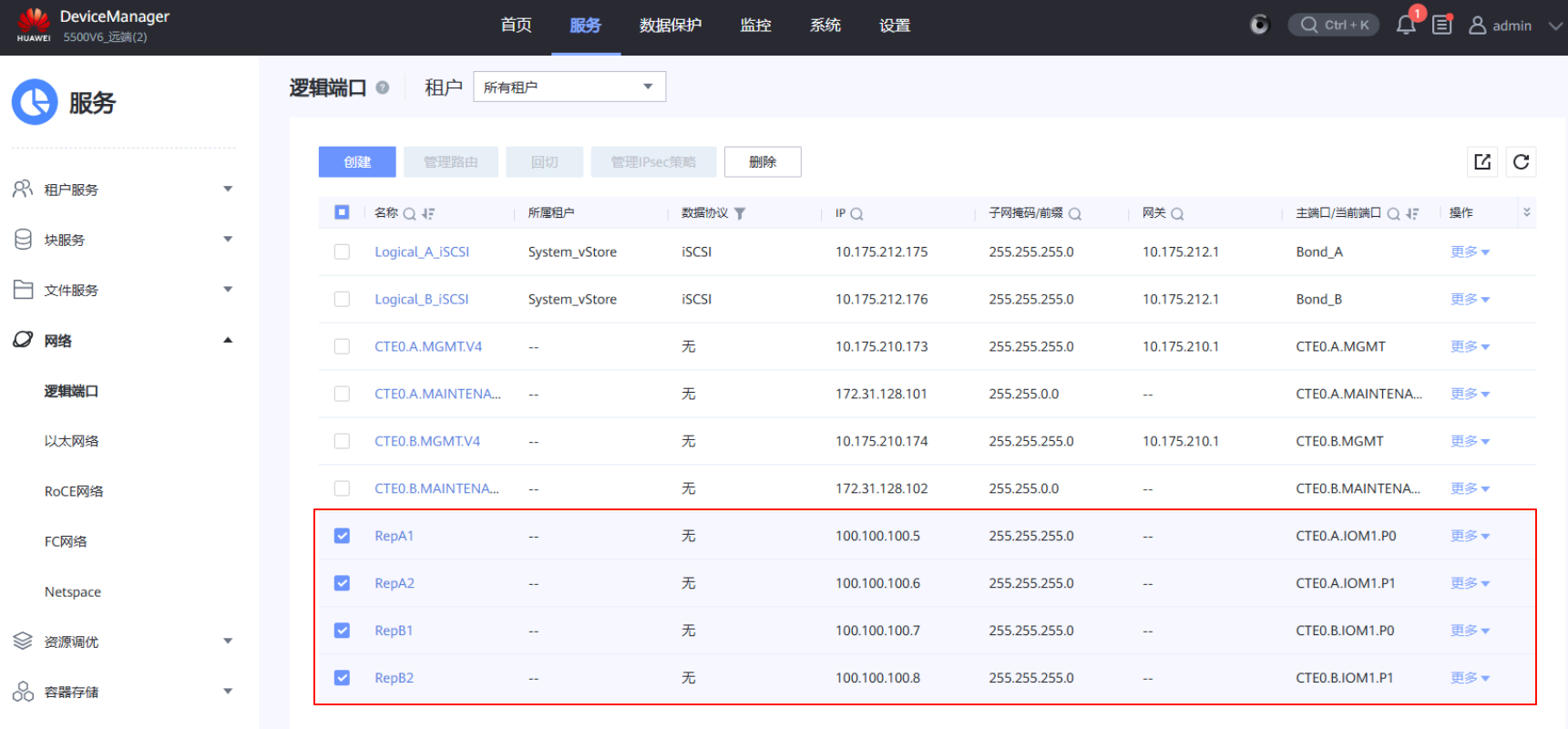Open the 租户 dropdown showing 所有租户

coord(569,87)
